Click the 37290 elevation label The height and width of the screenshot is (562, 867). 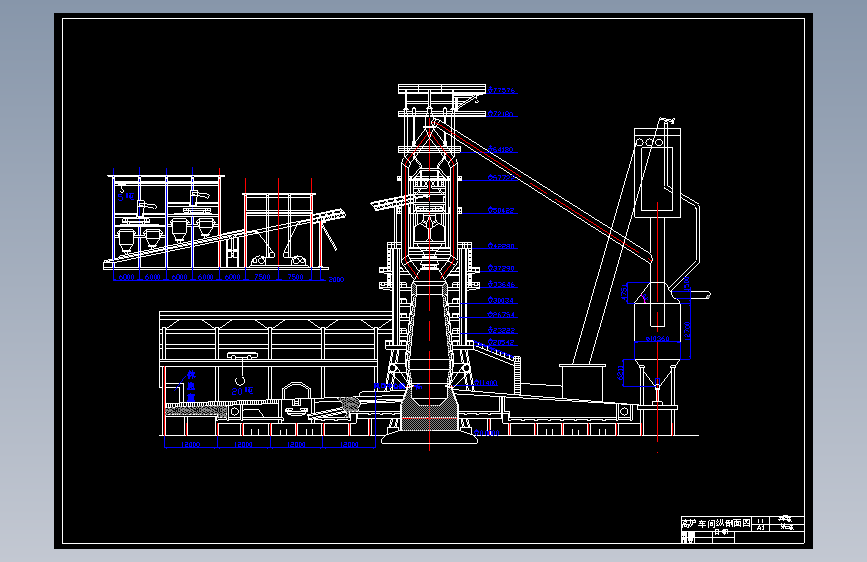[x=501, y=268]
